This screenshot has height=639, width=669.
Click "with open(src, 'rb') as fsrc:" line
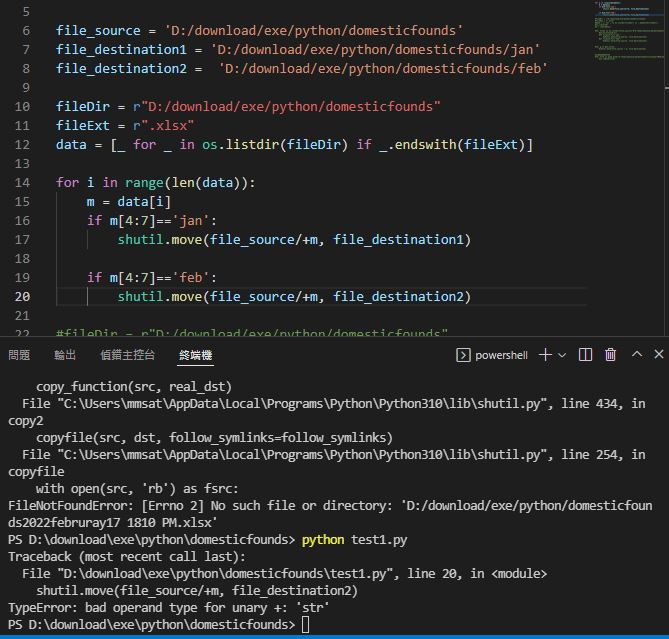137,488
